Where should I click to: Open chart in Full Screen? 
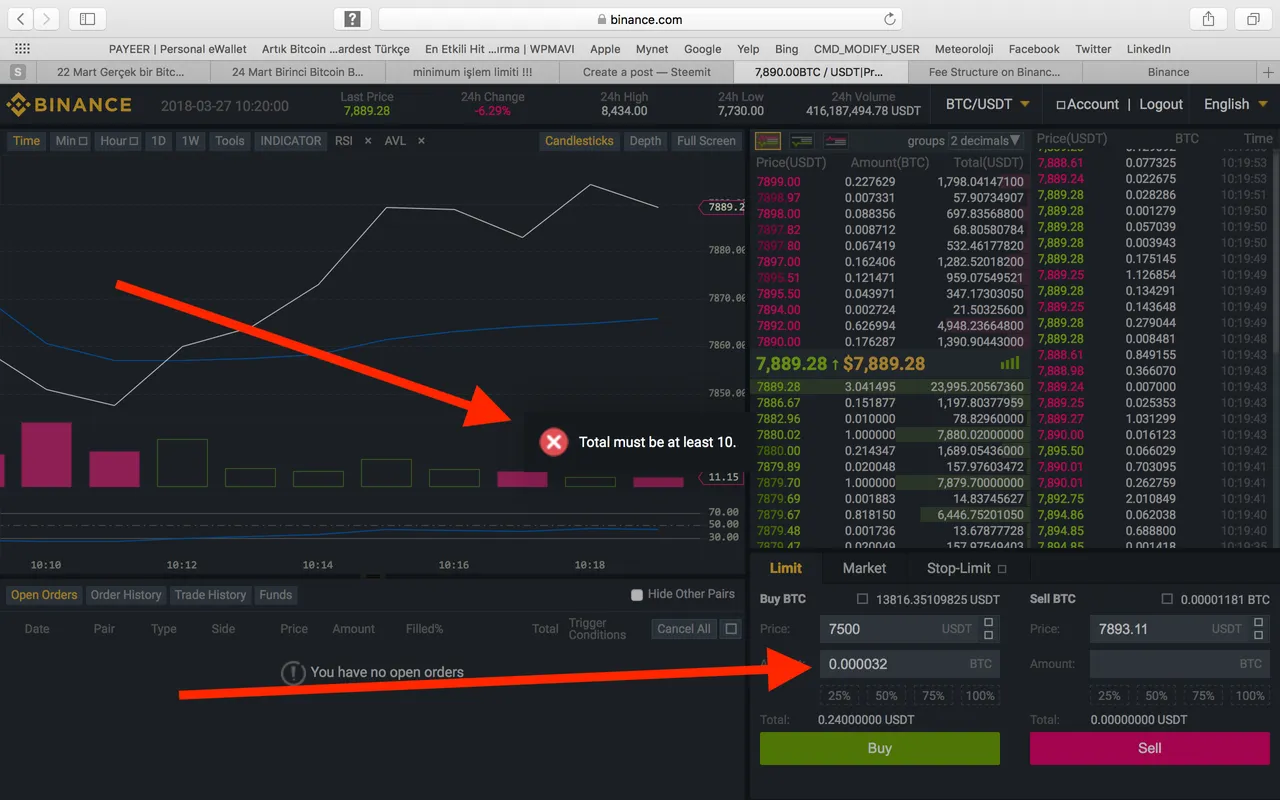coord(706,141)
